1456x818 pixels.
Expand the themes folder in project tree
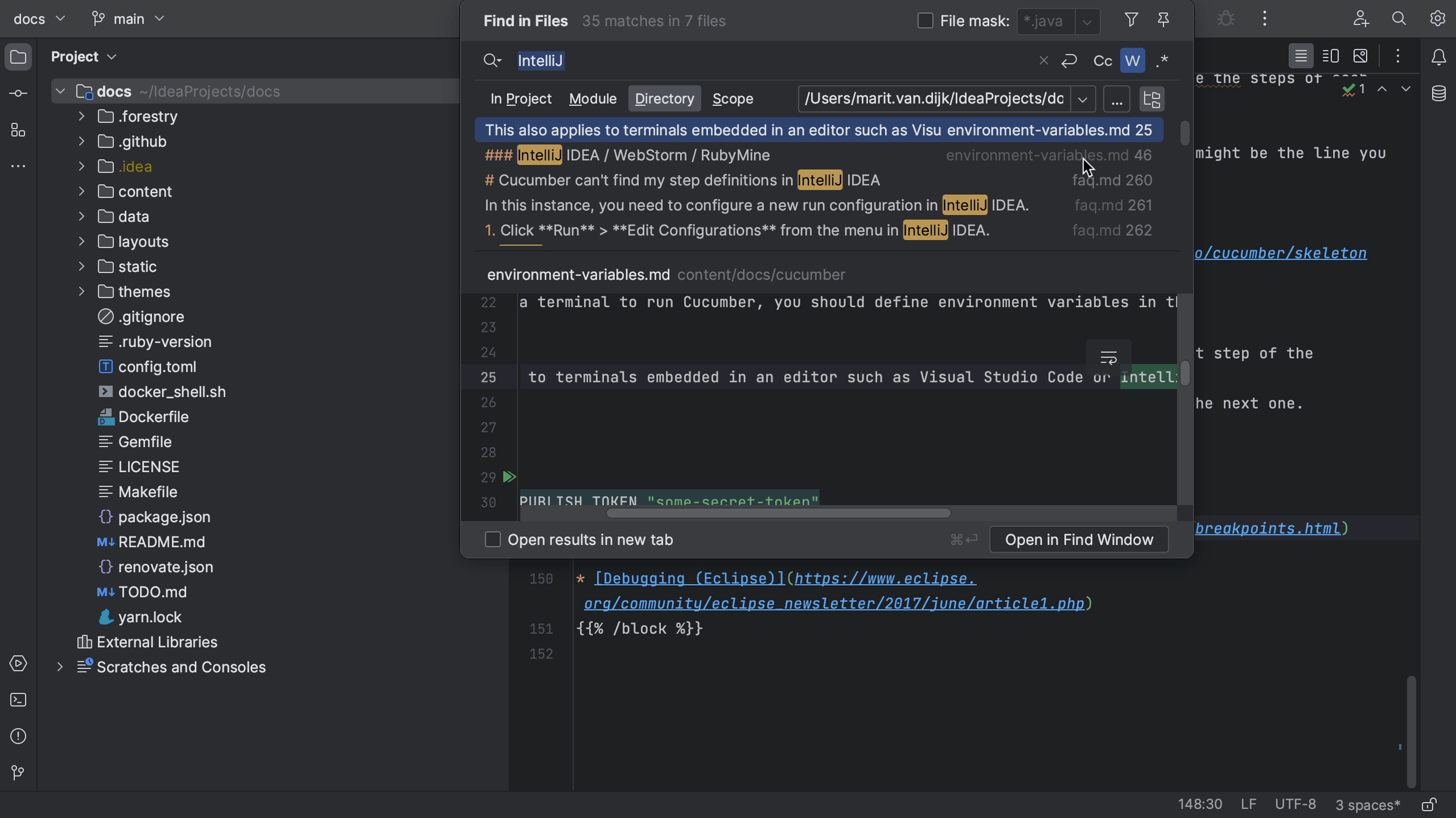click(81, 291)
